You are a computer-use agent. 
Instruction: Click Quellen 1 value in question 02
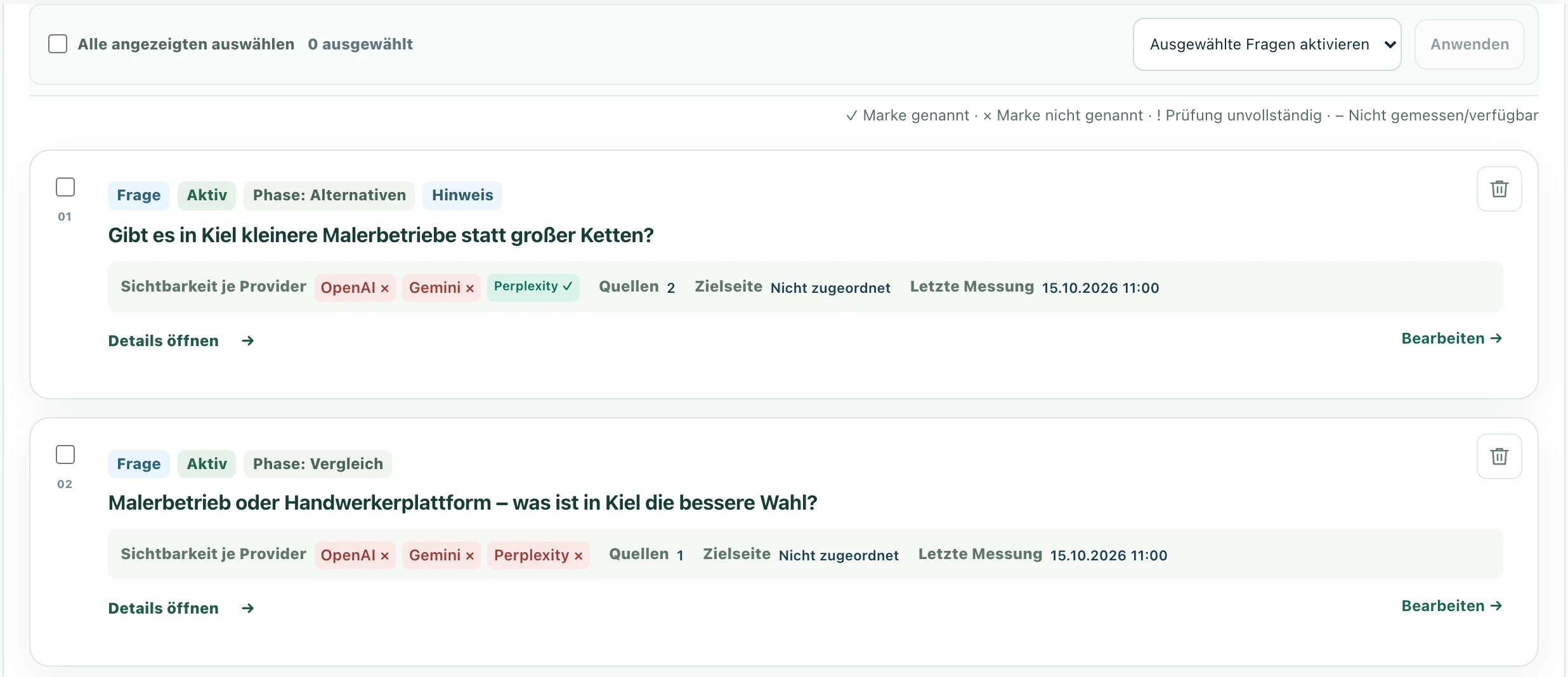[680, 555]
